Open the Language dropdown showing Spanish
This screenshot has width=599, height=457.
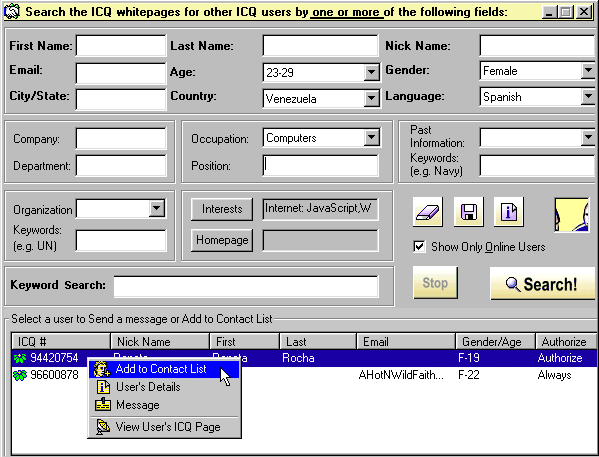point(588,96)
